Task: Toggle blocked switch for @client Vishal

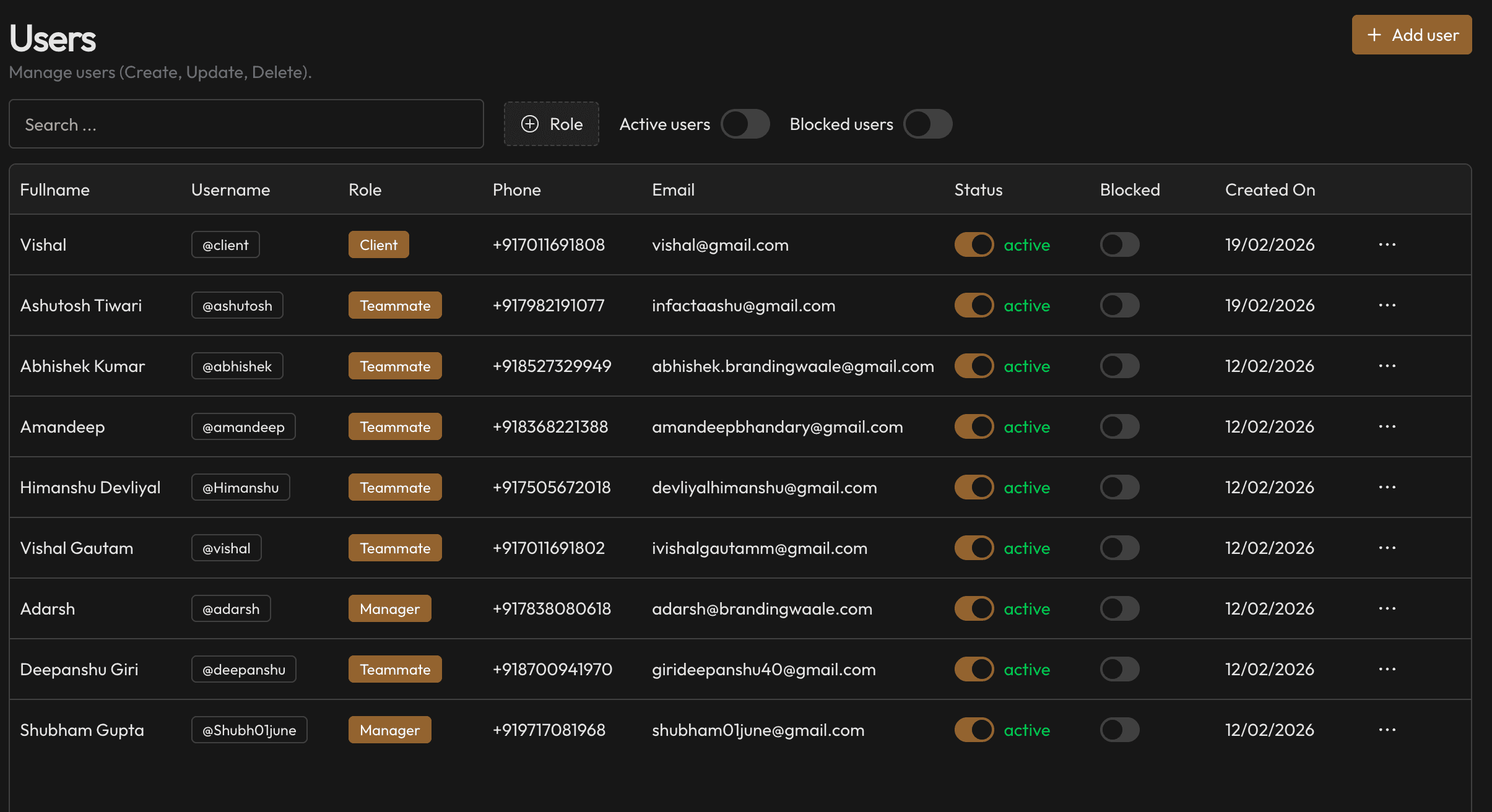Action: (1119, 244)
